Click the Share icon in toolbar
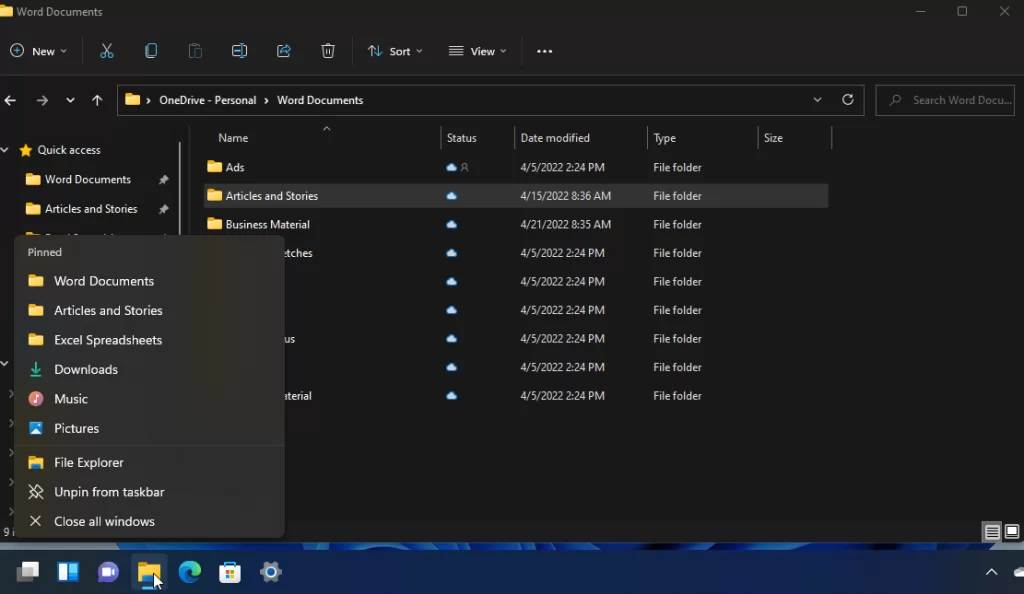The image size is (1024, 594). coord(284,51)
